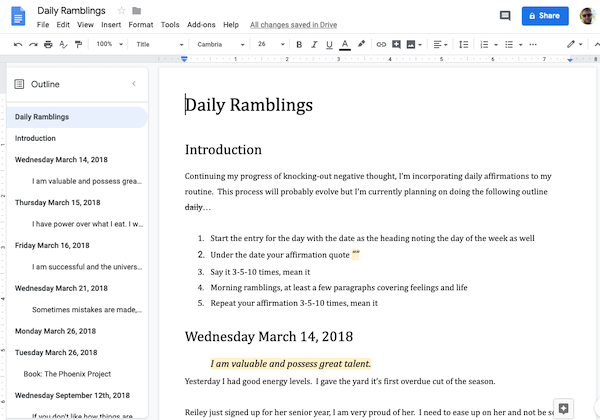Image resolution: width=600 pixels, height=420 pixels.
Task: Click the blue Share button
Action: (544, 16)
